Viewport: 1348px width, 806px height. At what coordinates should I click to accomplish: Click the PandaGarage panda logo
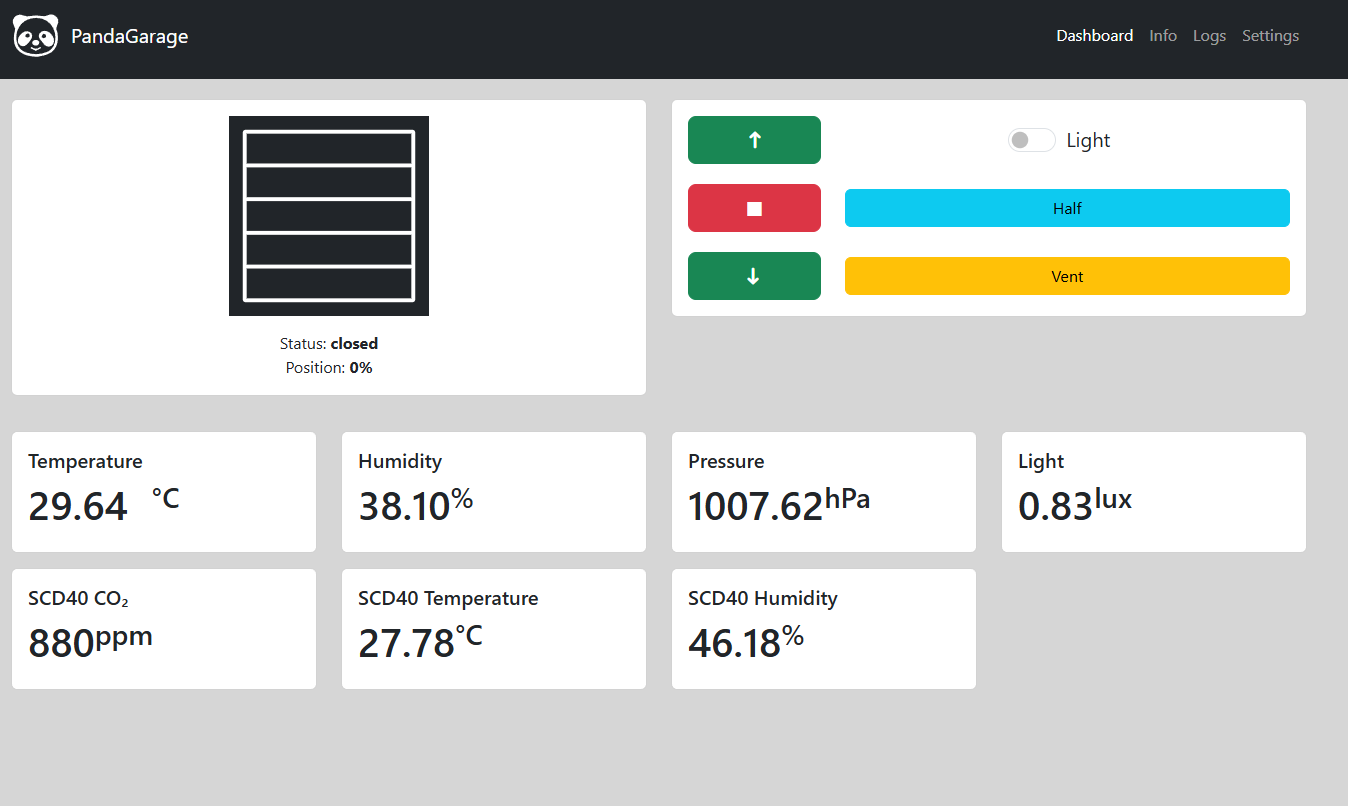(x=36, y=36)
